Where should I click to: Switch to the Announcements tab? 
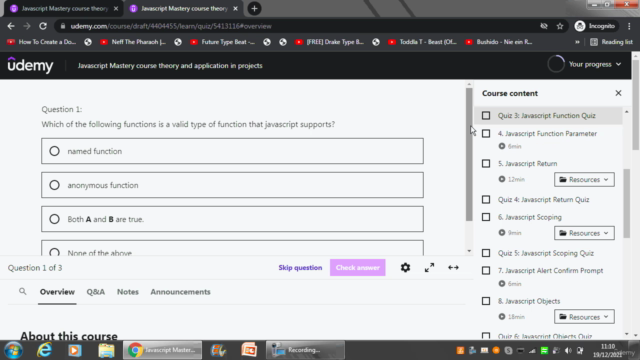[x=180, y=292]
